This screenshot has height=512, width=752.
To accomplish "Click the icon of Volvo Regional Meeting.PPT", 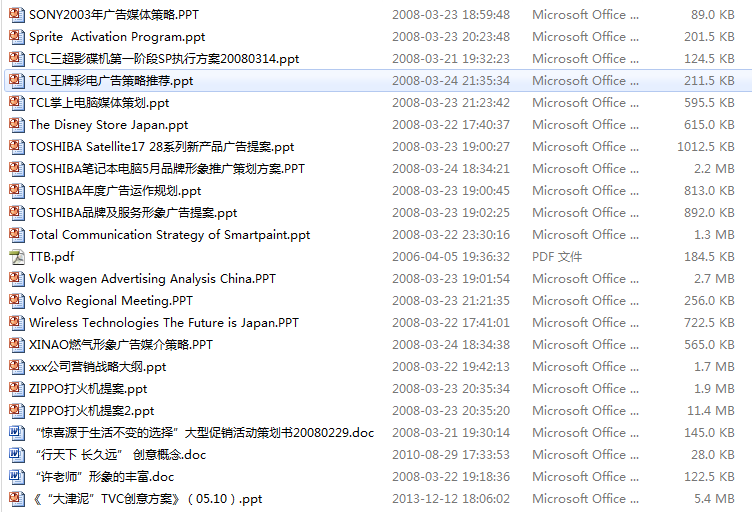I will click(x=17, y=301).
